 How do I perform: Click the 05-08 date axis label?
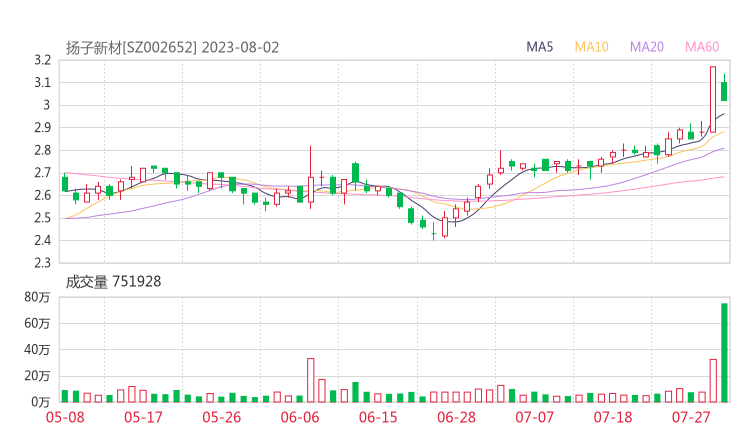(65, 417)
